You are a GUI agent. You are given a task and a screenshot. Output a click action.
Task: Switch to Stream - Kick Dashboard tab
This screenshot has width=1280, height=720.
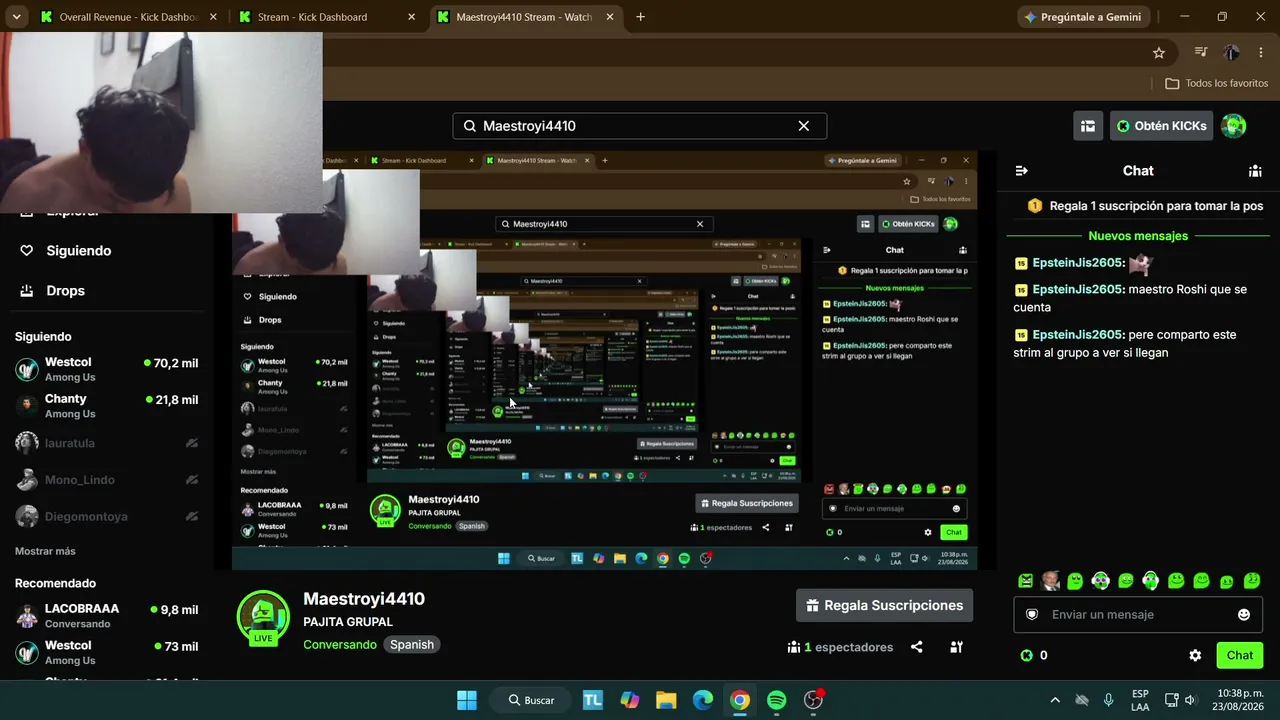click(x=327, y=17)
